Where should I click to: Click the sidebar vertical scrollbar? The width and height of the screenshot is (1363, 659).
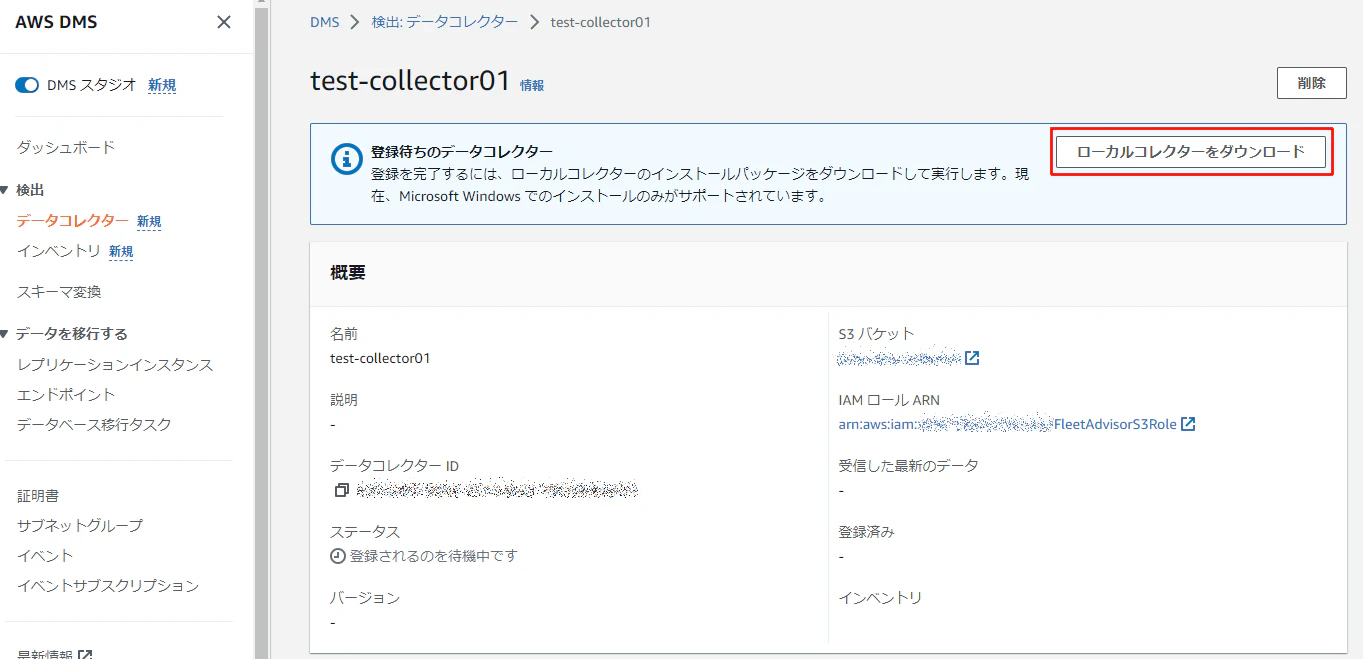261,329
